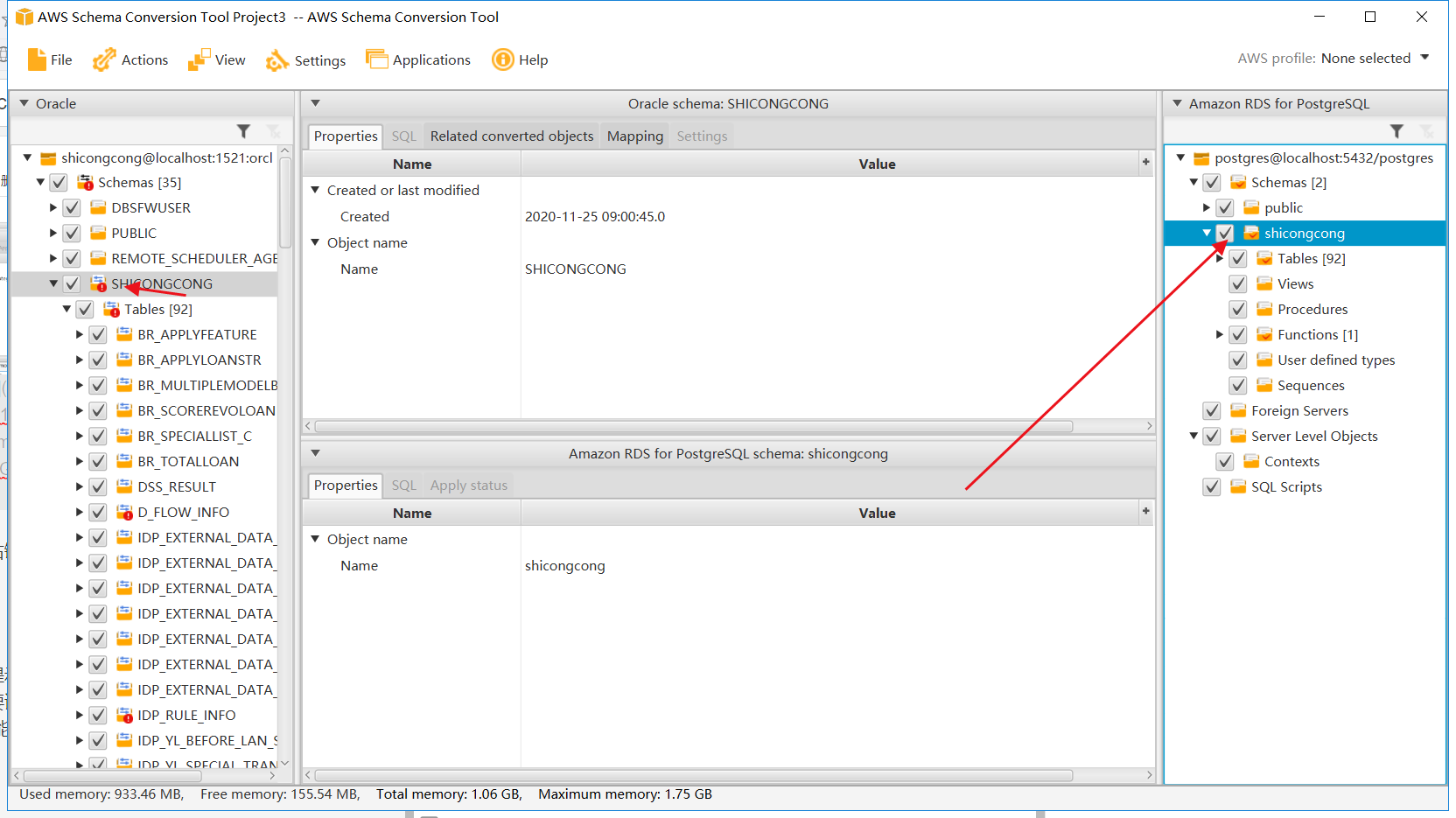This screenshot has height=818, width=1456.
Task: Click the PostgreSQL shicongcong schema icon
Action: click(1251, 234)
